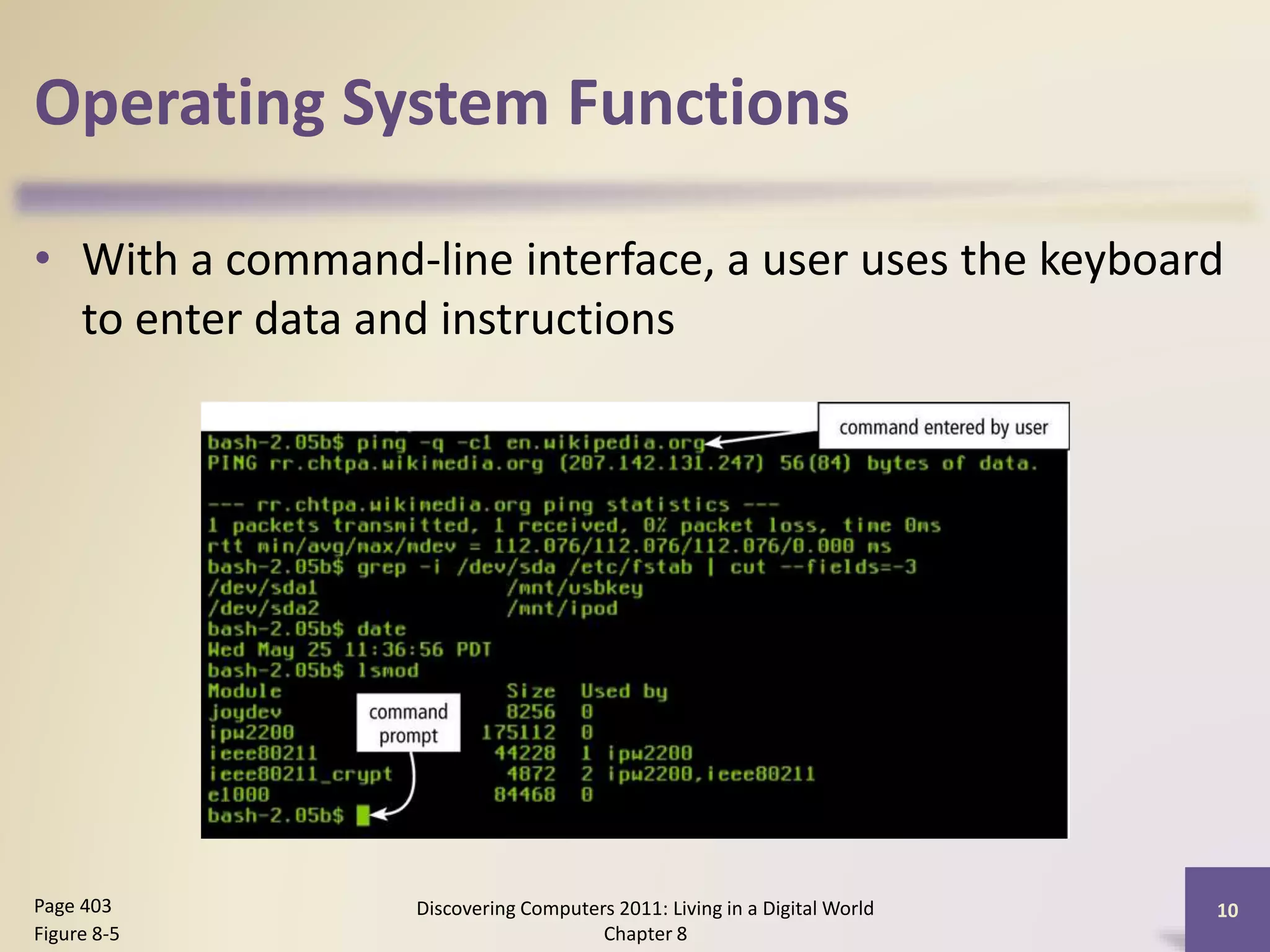The height and width of the screenshot is (952, 1270).
Task: Click the "bash-2.05b$ lsmod" command
Action: click(x=313, y=670)
